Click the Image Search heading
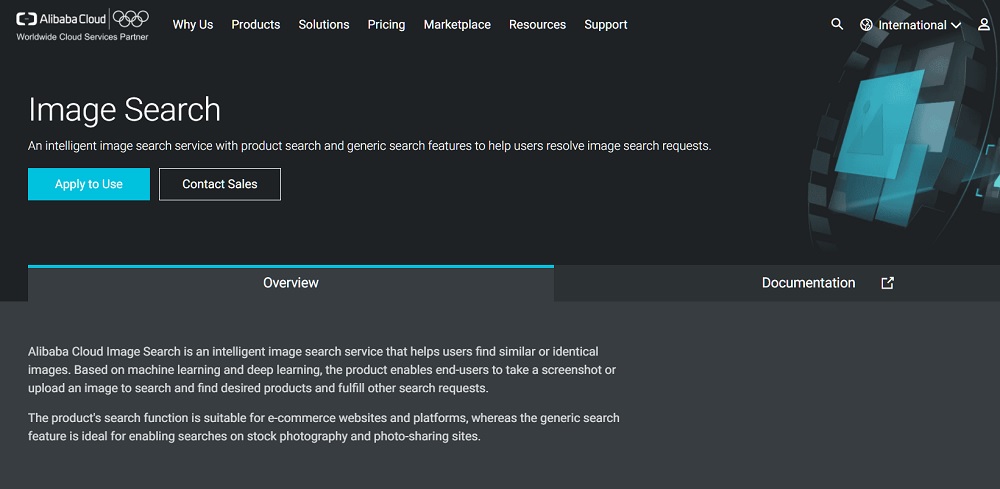This screenshot has width=1000, height=489. (124, 110)
